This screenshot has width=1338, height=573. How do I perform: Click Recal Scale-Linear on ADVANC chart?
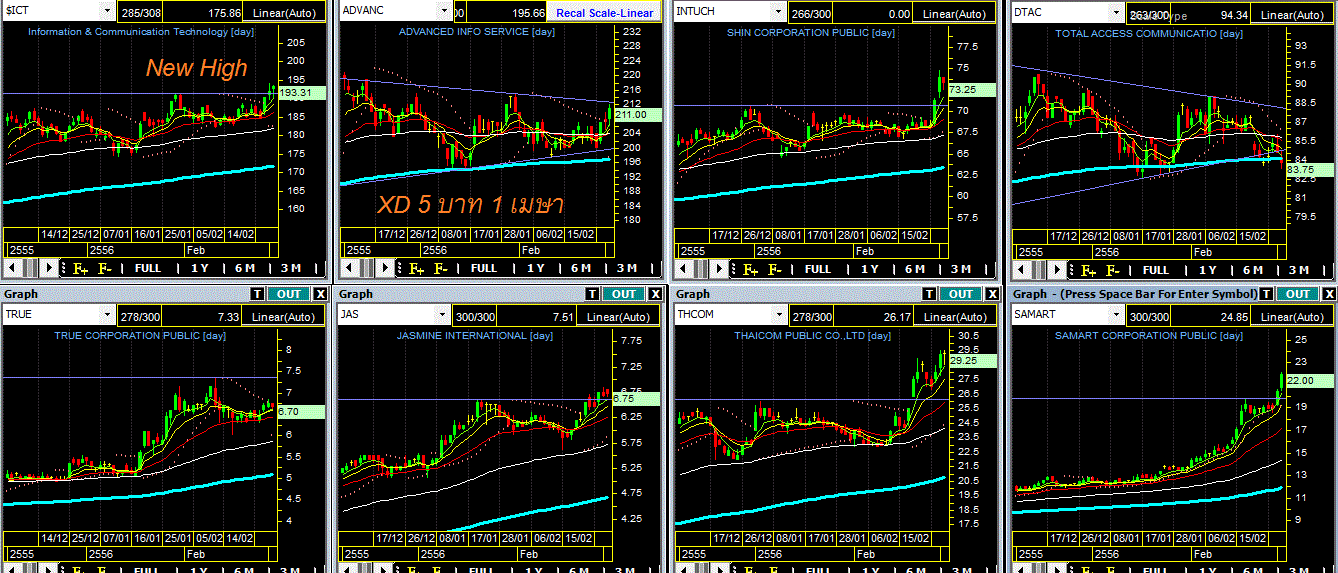click(605, 13)
